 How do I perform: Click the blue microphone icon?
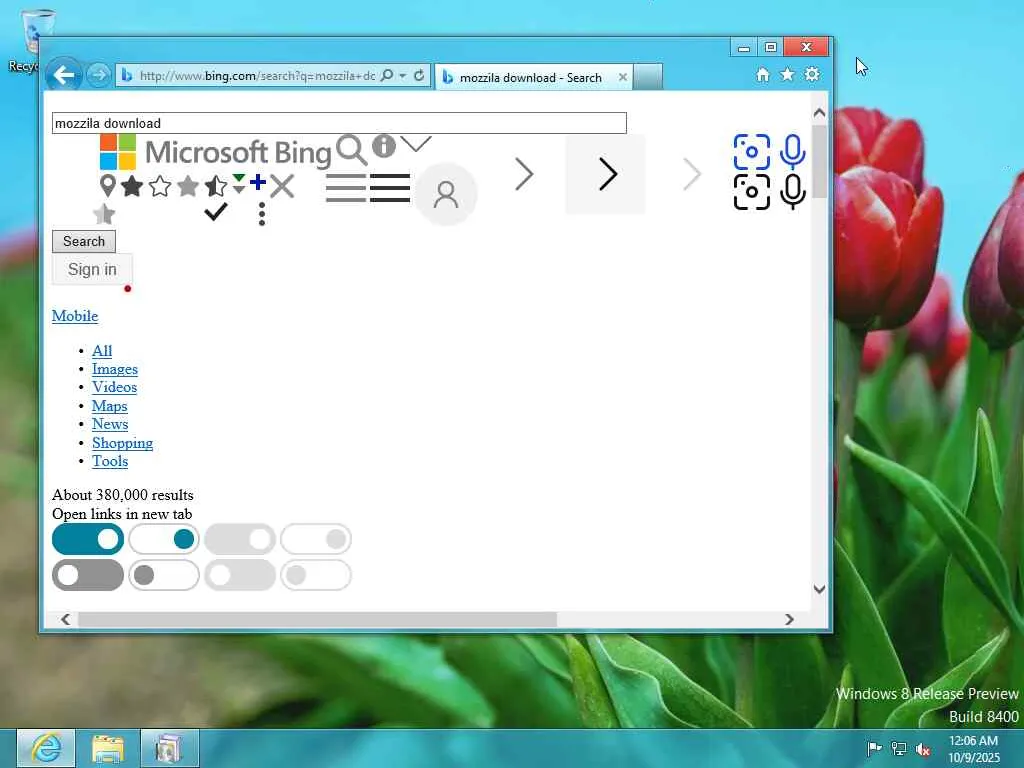coord(793,152)
